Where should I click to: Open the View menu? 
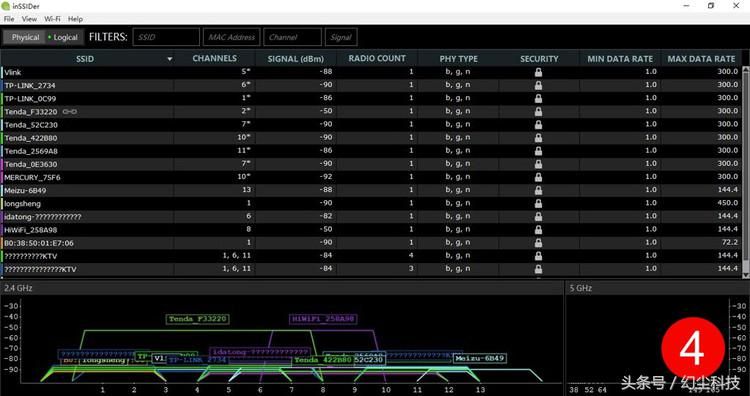[x=29, y=19]
